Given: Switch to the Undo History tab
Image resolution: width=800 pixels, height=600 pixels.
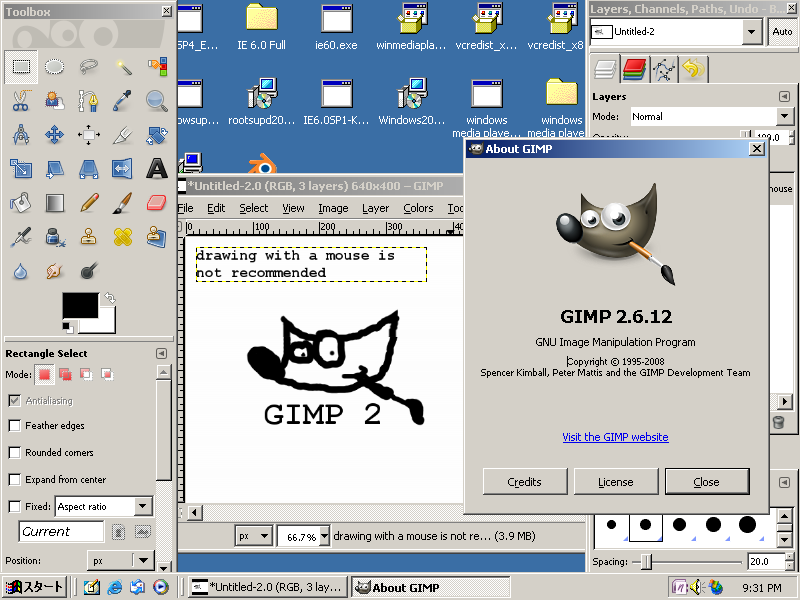Looking at the screenshot, I should [x=693, y=69].
